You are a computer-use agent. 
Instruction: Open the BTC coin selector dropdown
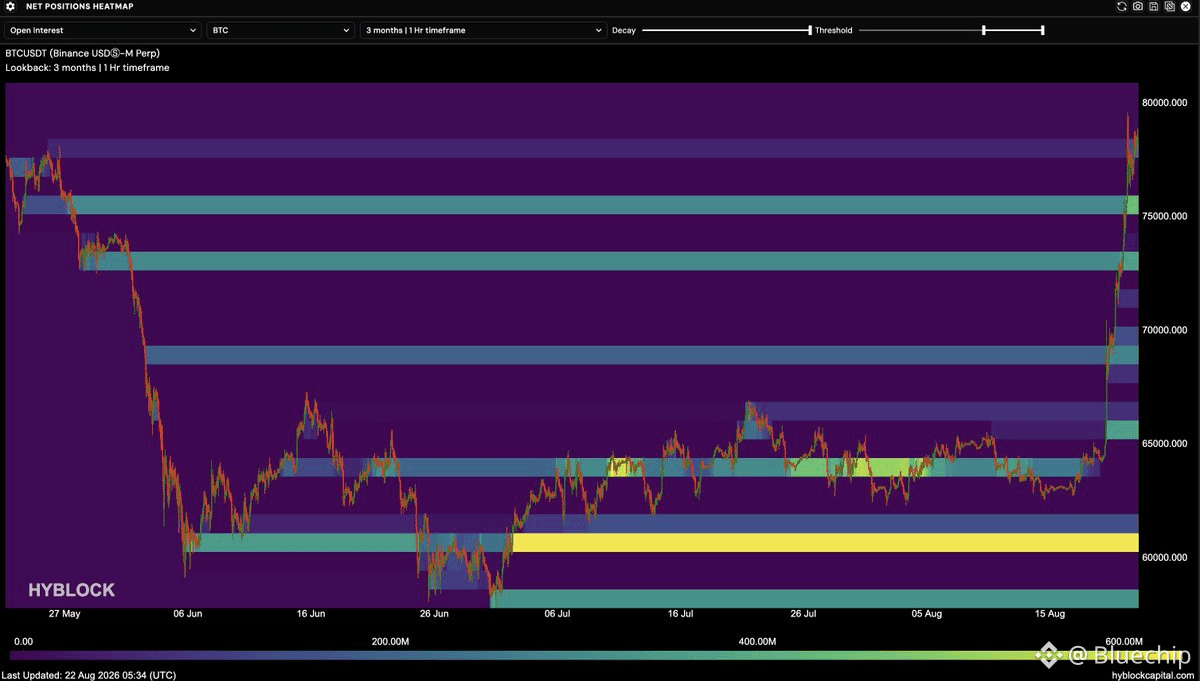(280, 30)
